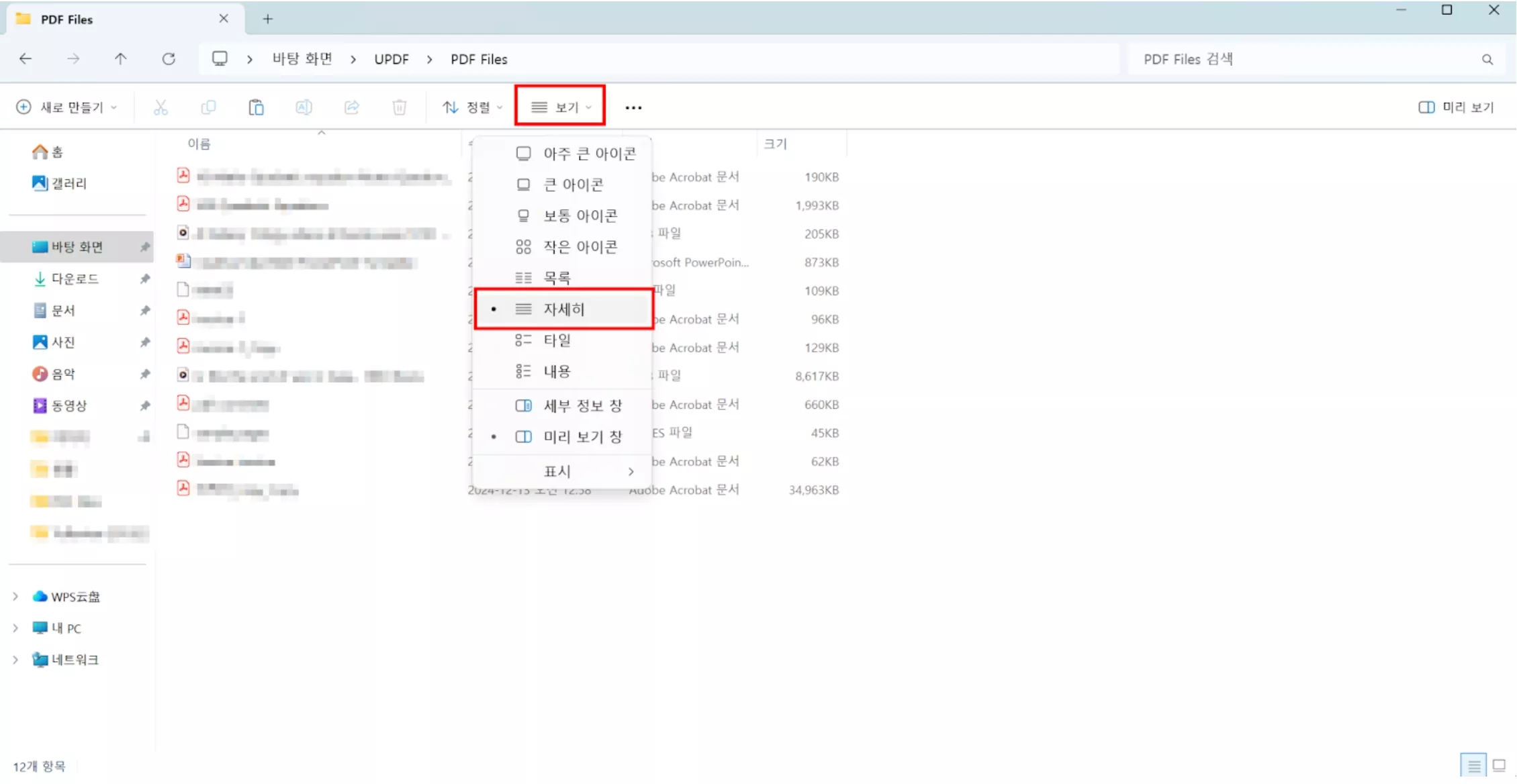Select 자세히 from the view menu
This screenshot has width=1517, height=784.
point(564,309)
